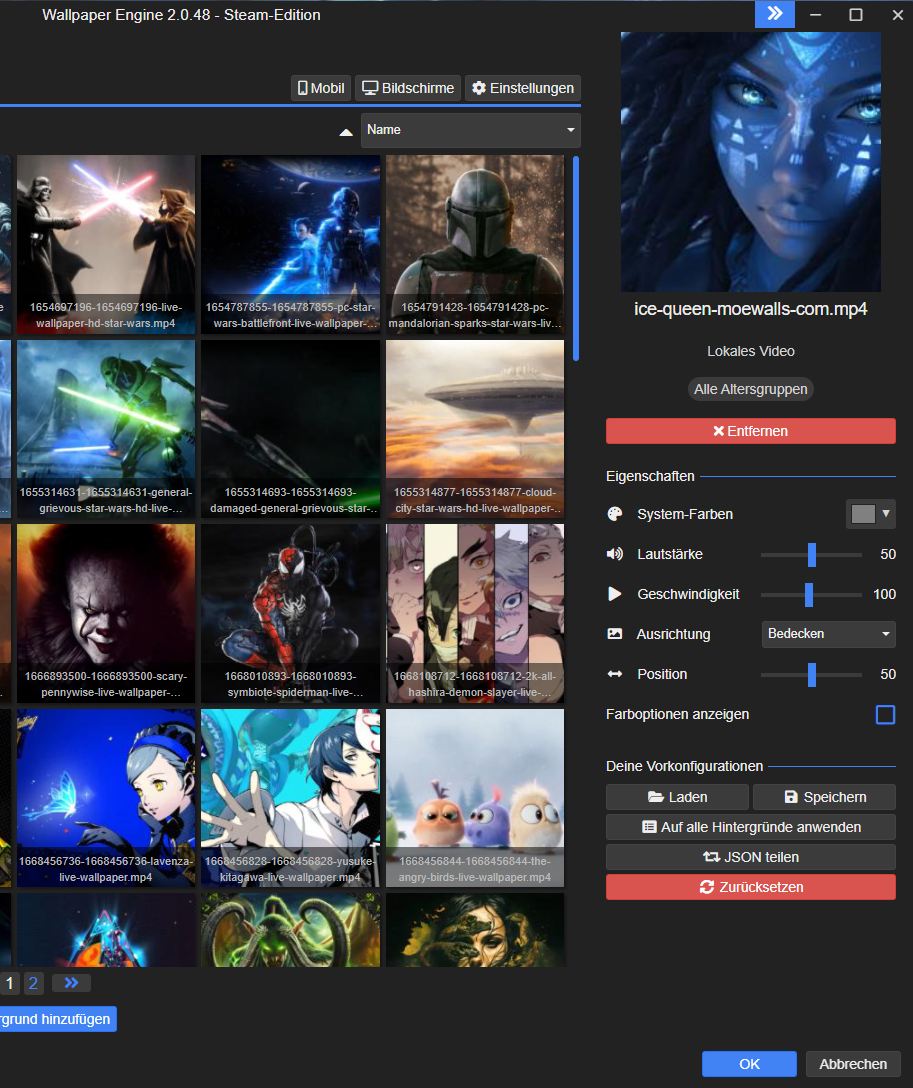Click Auf alle Hintergründe anwenden

[x=751, y=827]
